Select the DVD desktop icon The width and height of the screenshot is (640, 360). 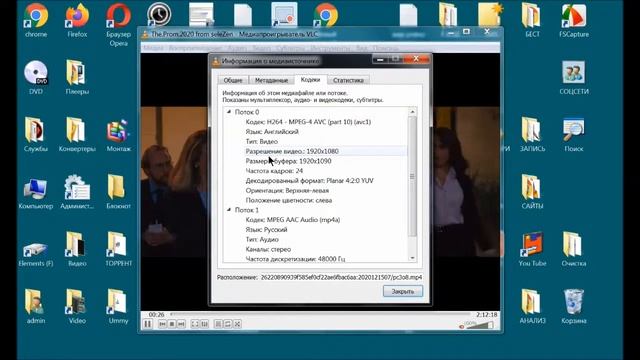click(36, 78)
